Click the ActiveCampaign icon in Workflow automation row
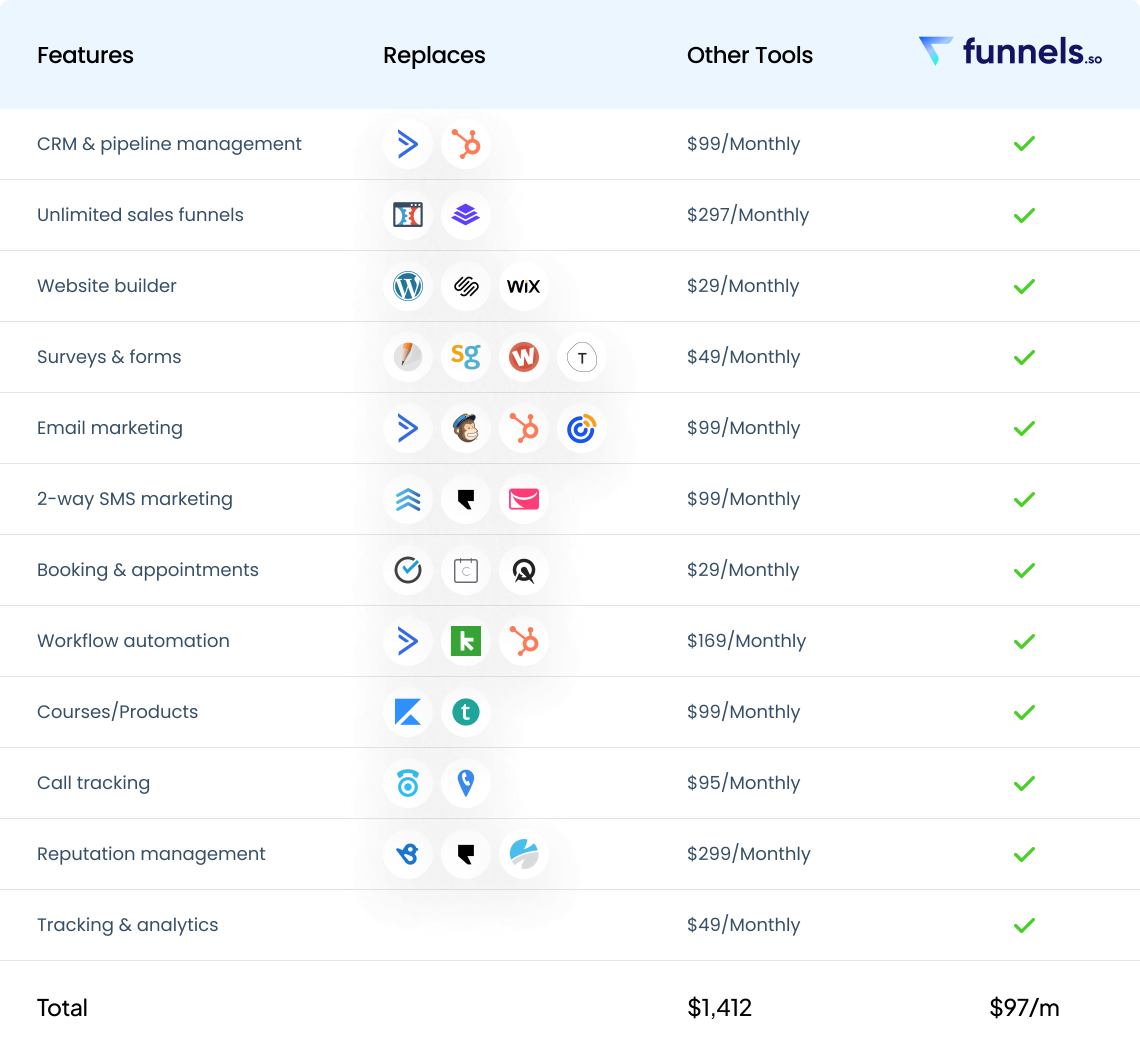The image size is (1140, 1052). click(407, 641)
